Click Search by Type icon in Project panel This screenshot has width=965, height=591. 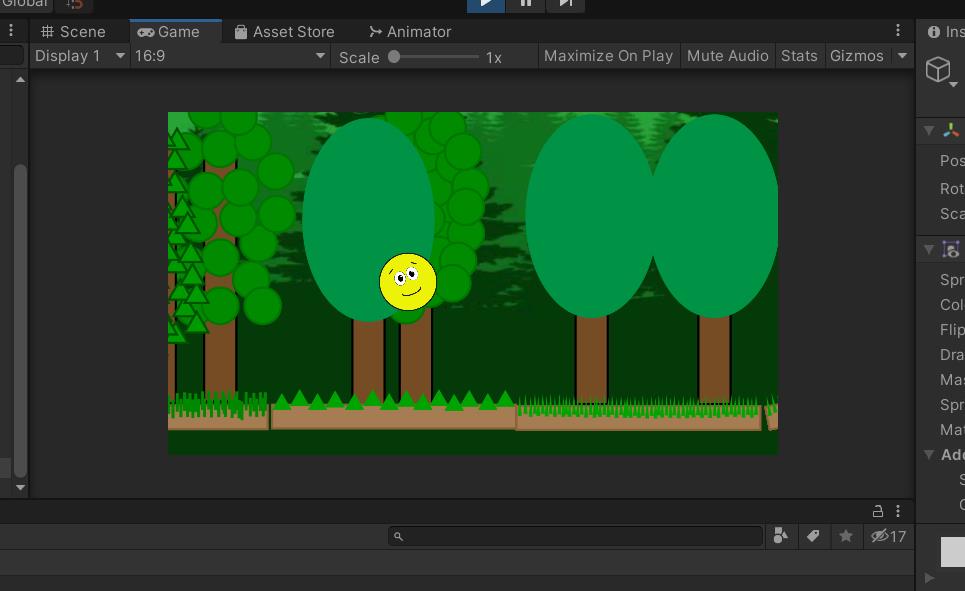pos(781,536)
